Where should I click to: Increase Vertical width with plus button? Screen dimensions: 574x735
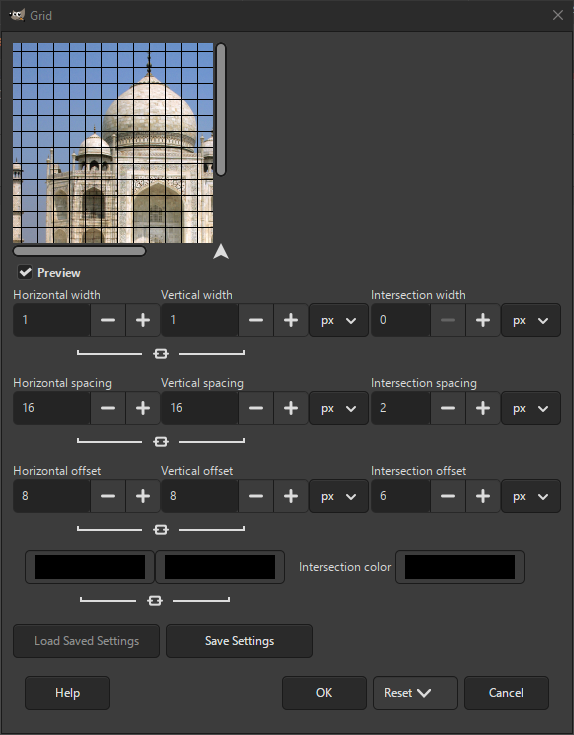[x=291, y=320]
